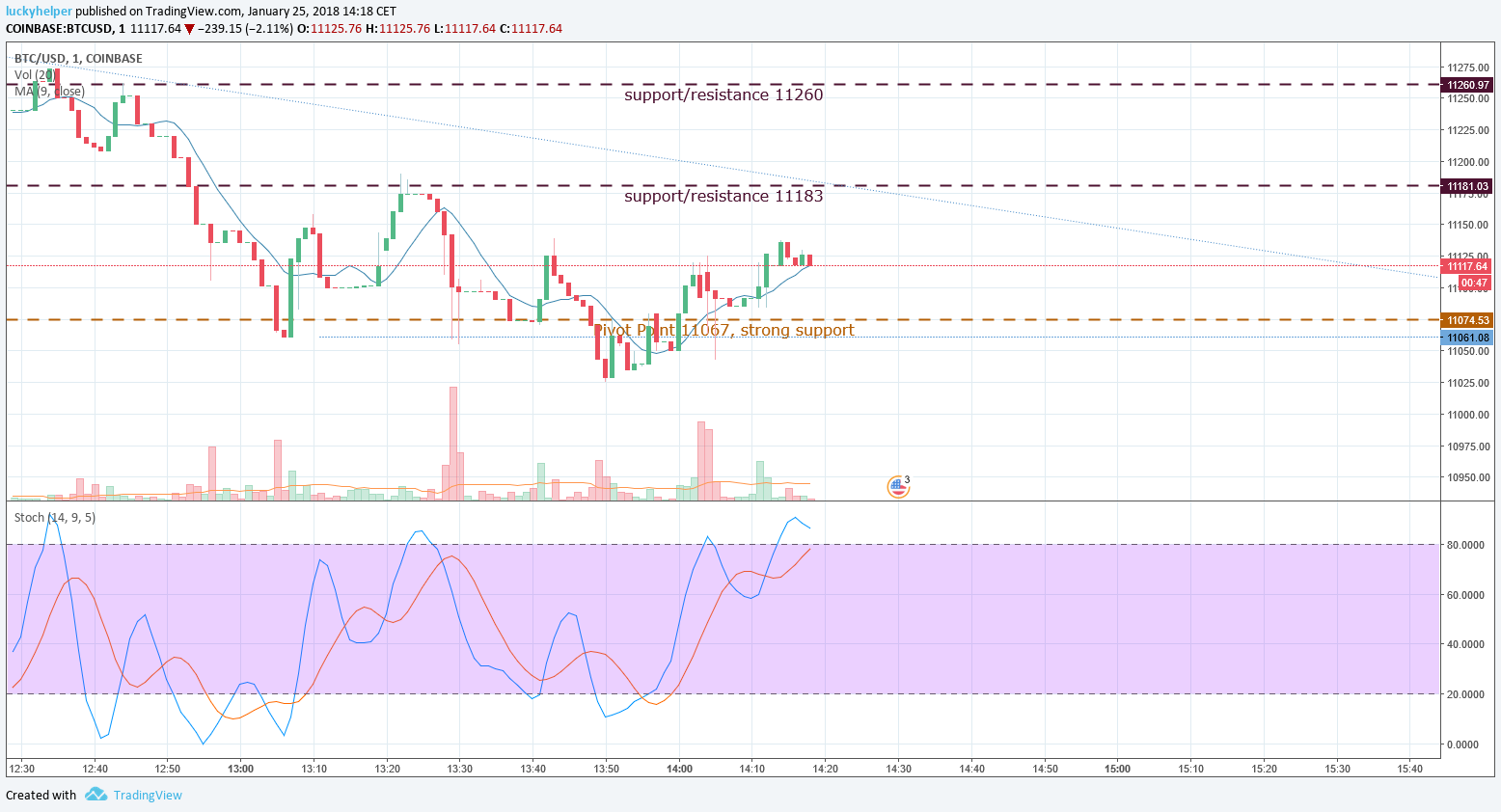Open the luckyhelper author link
Screen dimensions: 1501x812
click(39, 12)
